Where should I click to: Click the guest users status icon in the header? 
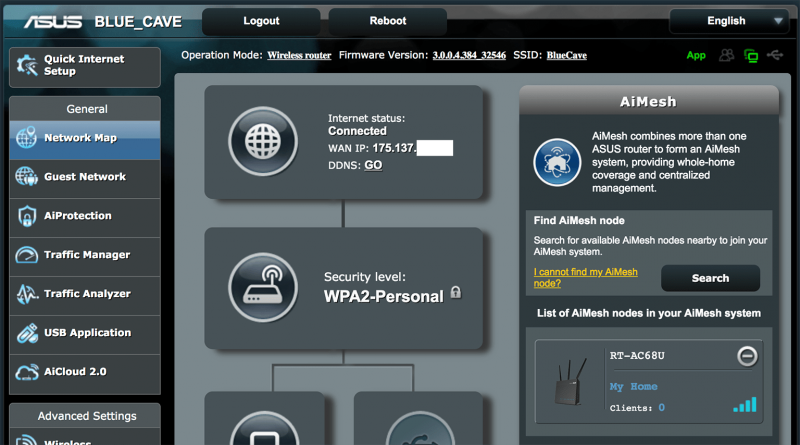click(x=727, y=55)
